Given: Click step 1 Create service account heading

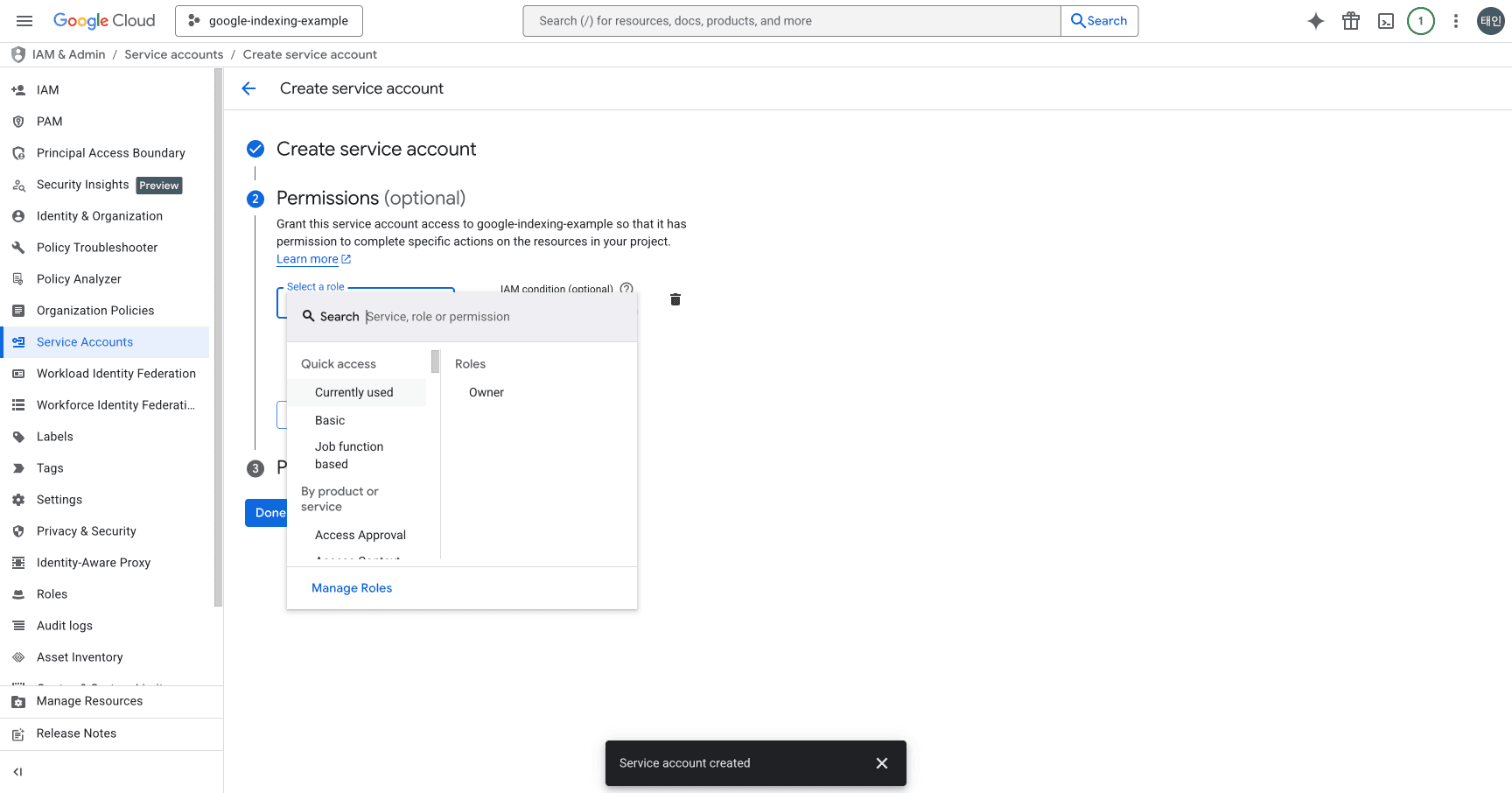Looking at the screenshot, I should [376, 149].
